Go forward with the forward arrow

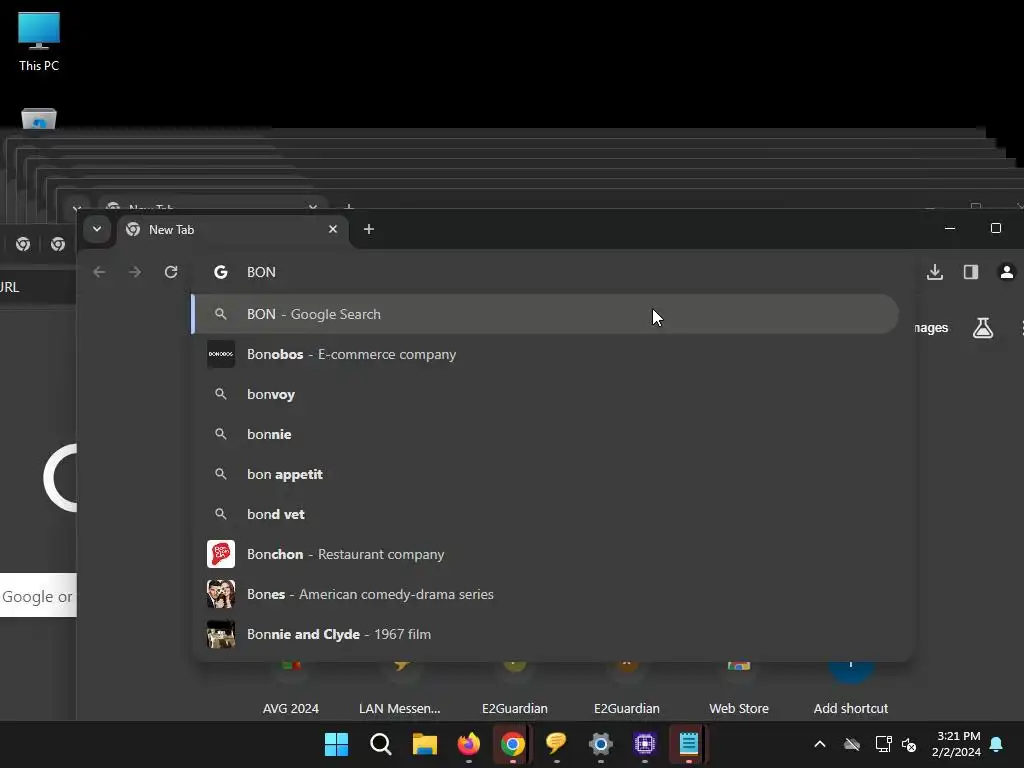pos(135,272)
